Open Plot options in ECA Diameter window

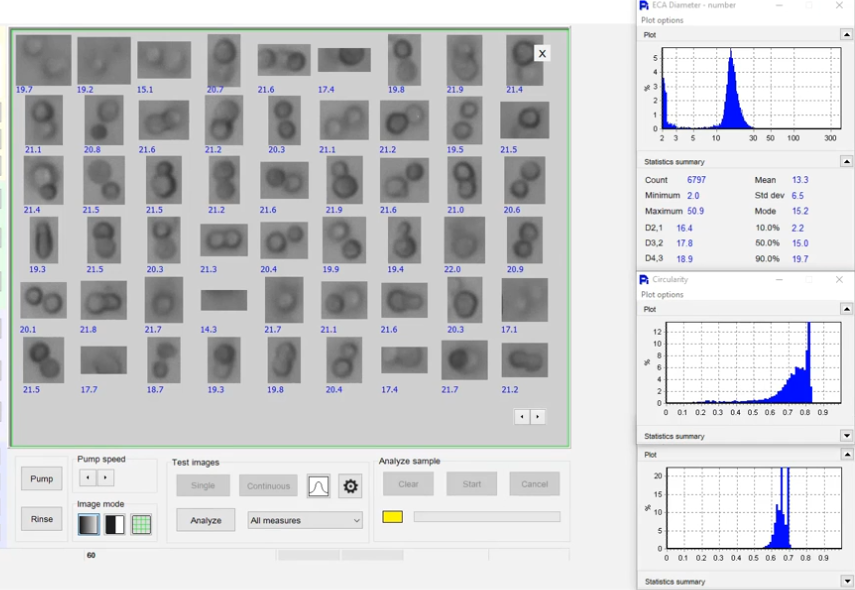pyautogui.click(x=662, y=20)
